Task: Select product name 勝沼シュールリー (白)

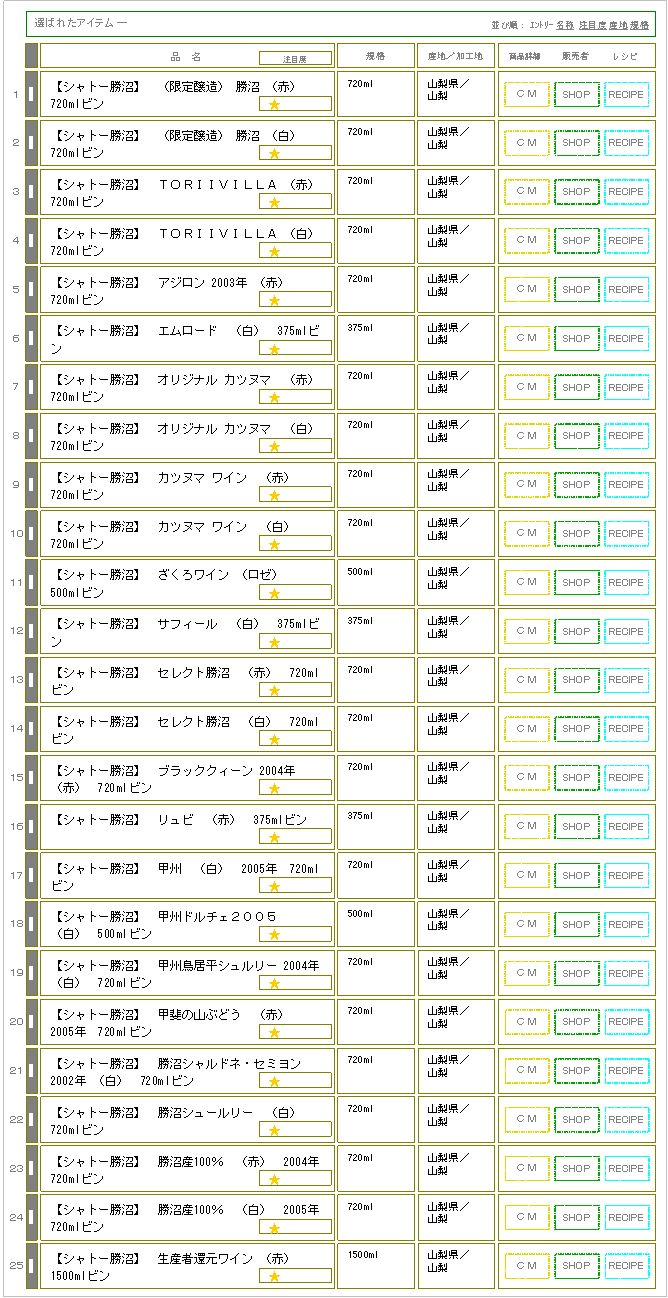Action: [x=173, y=1121]
